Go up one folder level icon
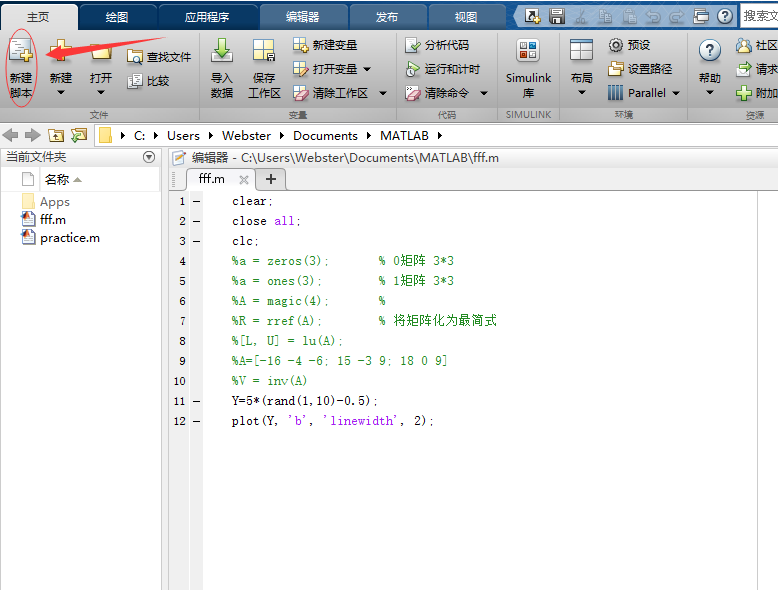778x590 pixels. (56, 135)
